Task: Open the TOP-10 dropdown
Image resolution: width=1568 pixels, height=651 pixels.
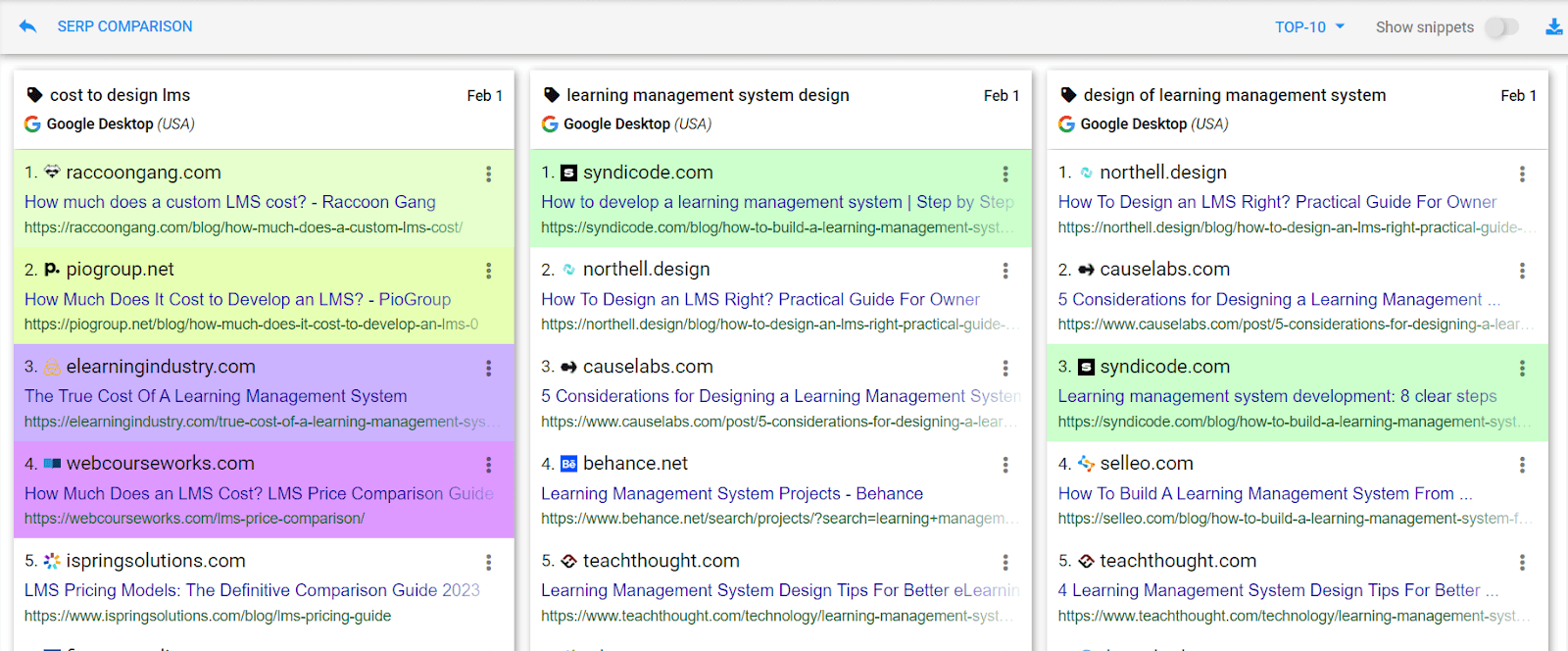Action: click(x=1310, y=27)
